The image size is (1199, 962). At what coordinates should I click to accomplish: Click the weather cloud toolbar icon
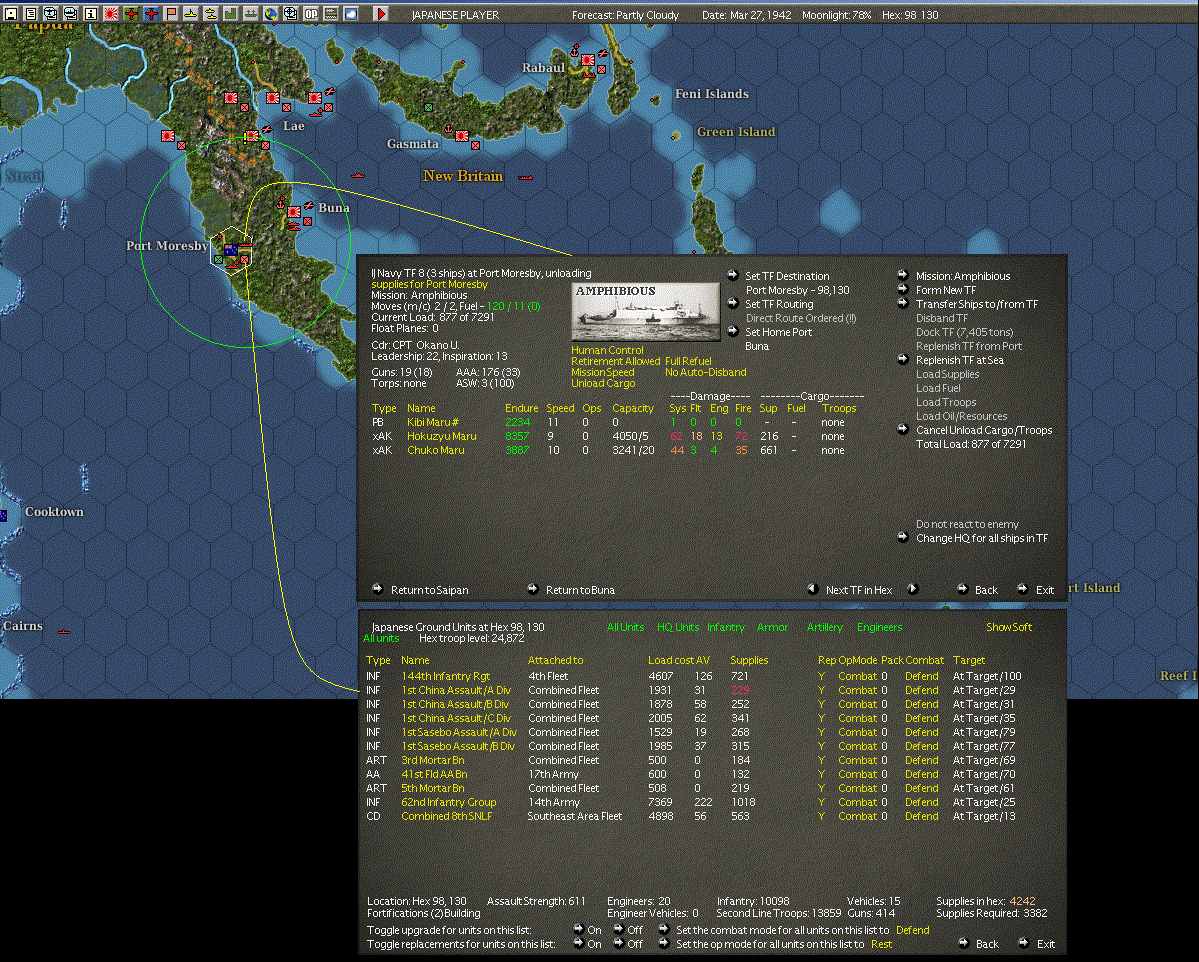(350, 14)
